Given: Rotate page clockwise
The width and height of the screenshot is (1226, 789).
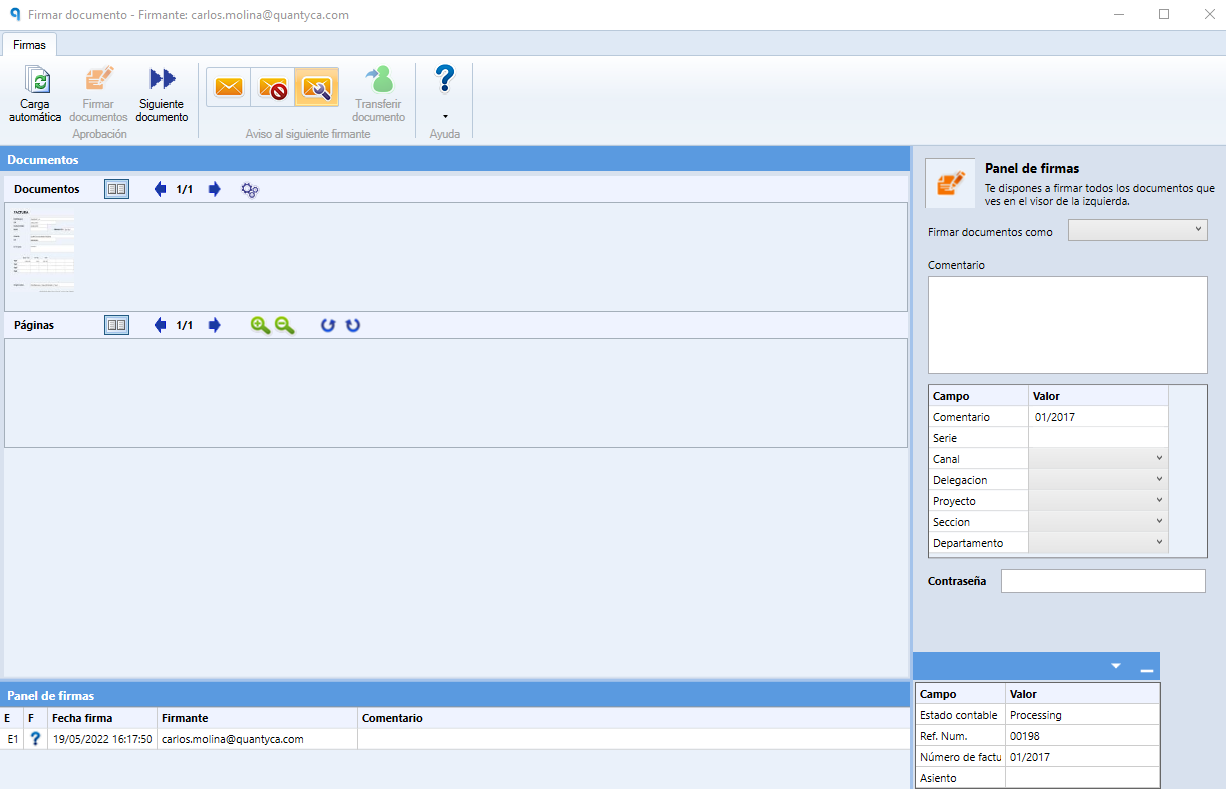Looking at the screenshot, I should pos(353,325).
